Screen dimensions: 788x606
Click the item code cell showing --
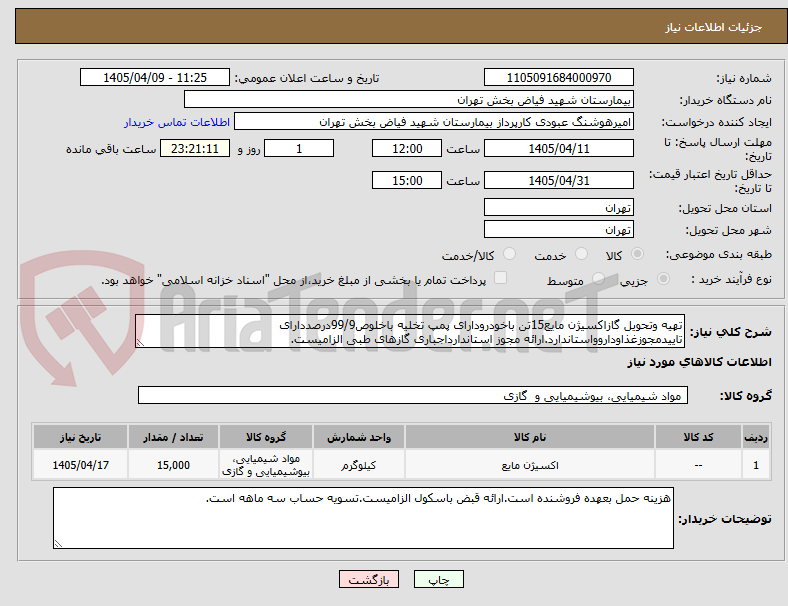point(698,465)
